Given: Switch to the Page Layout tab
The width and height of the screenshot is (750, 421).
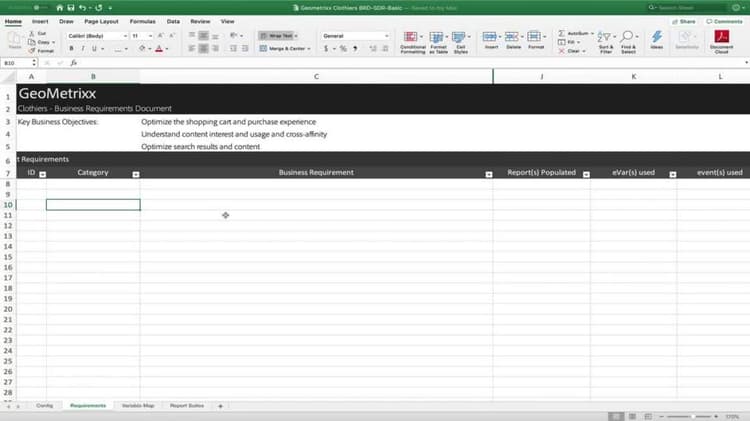Looking at the screenshot, I should click(101, 22).
